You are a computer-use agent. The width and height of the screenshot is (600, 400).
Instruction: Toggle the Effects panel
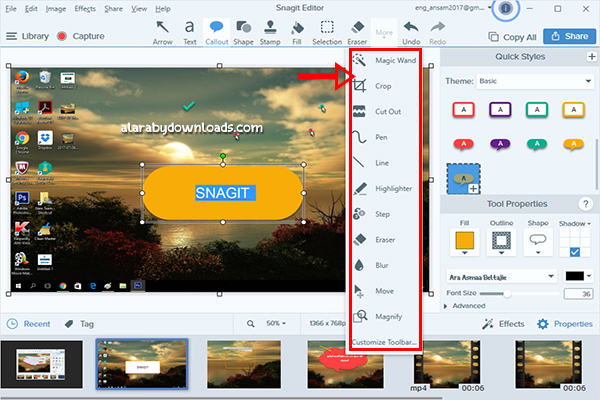[503, 324]
